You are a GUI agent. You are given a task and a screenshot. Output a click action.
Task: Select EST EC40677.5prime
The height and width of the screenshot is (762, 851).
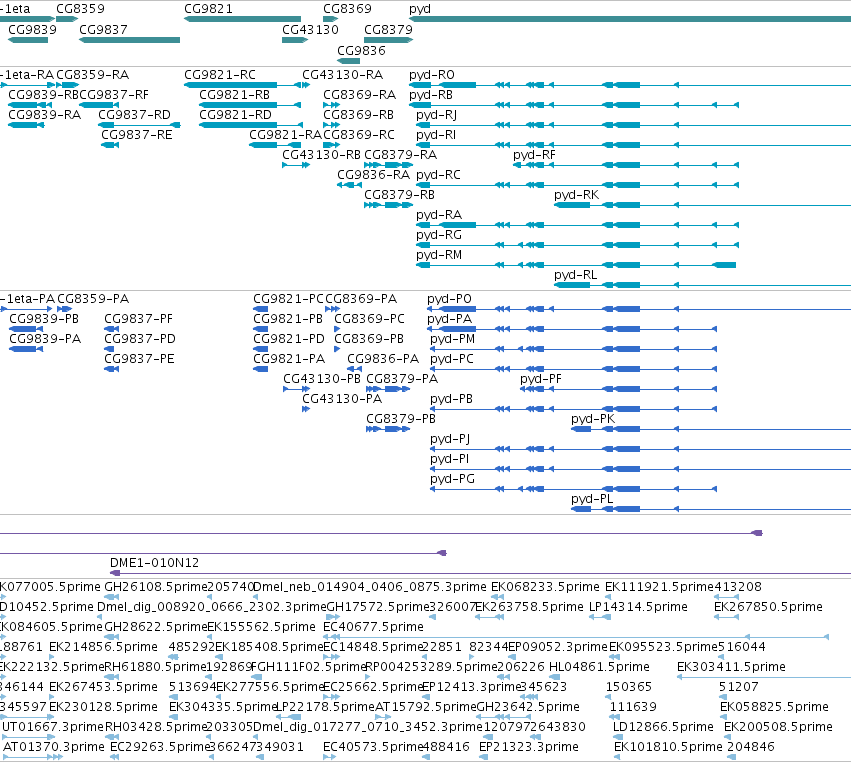tap(373, 627)
